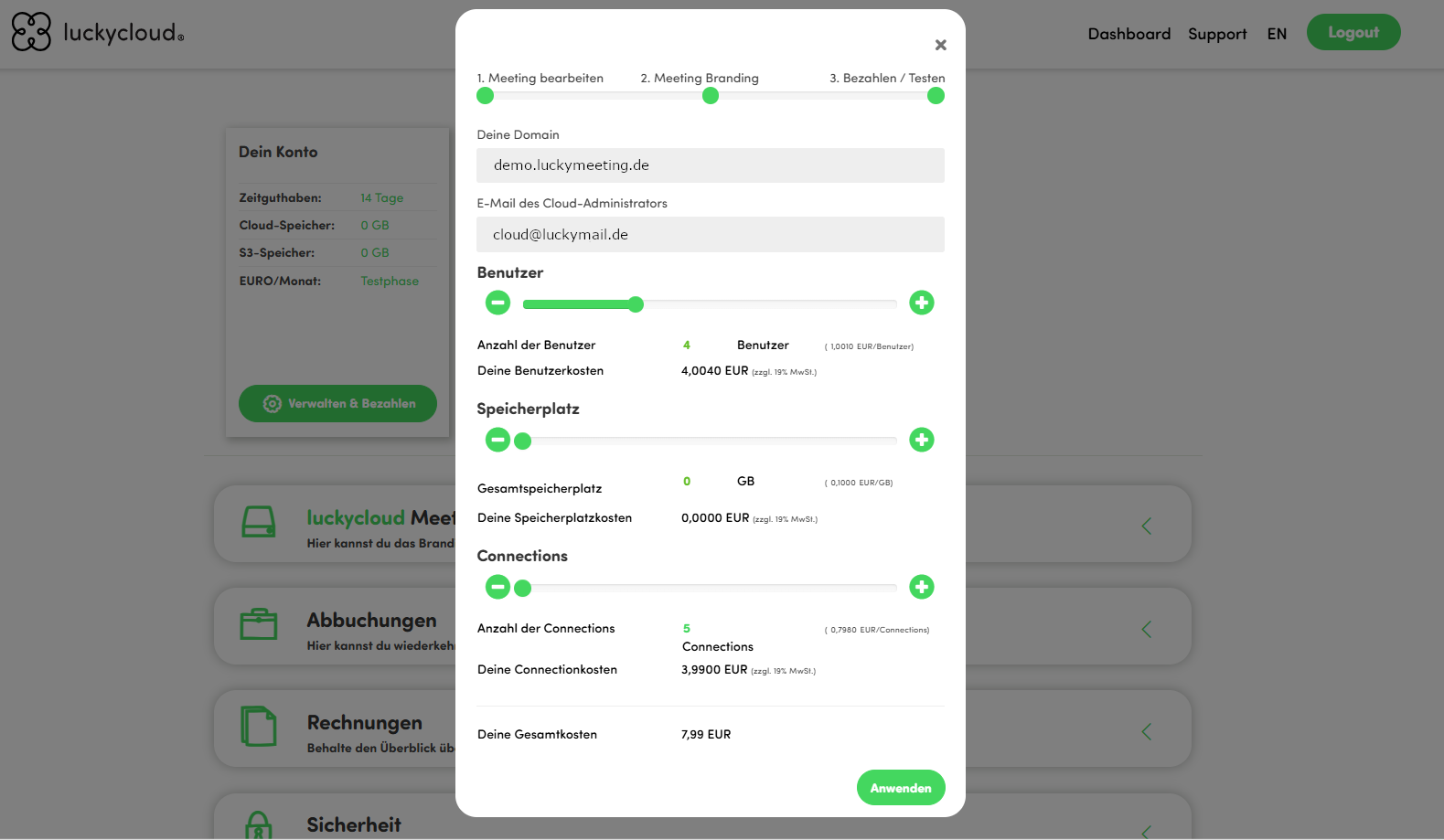Click the '7,99 EUR' Gesamtkosten value
Screen dimensions: 1444x840
(706, 734)
